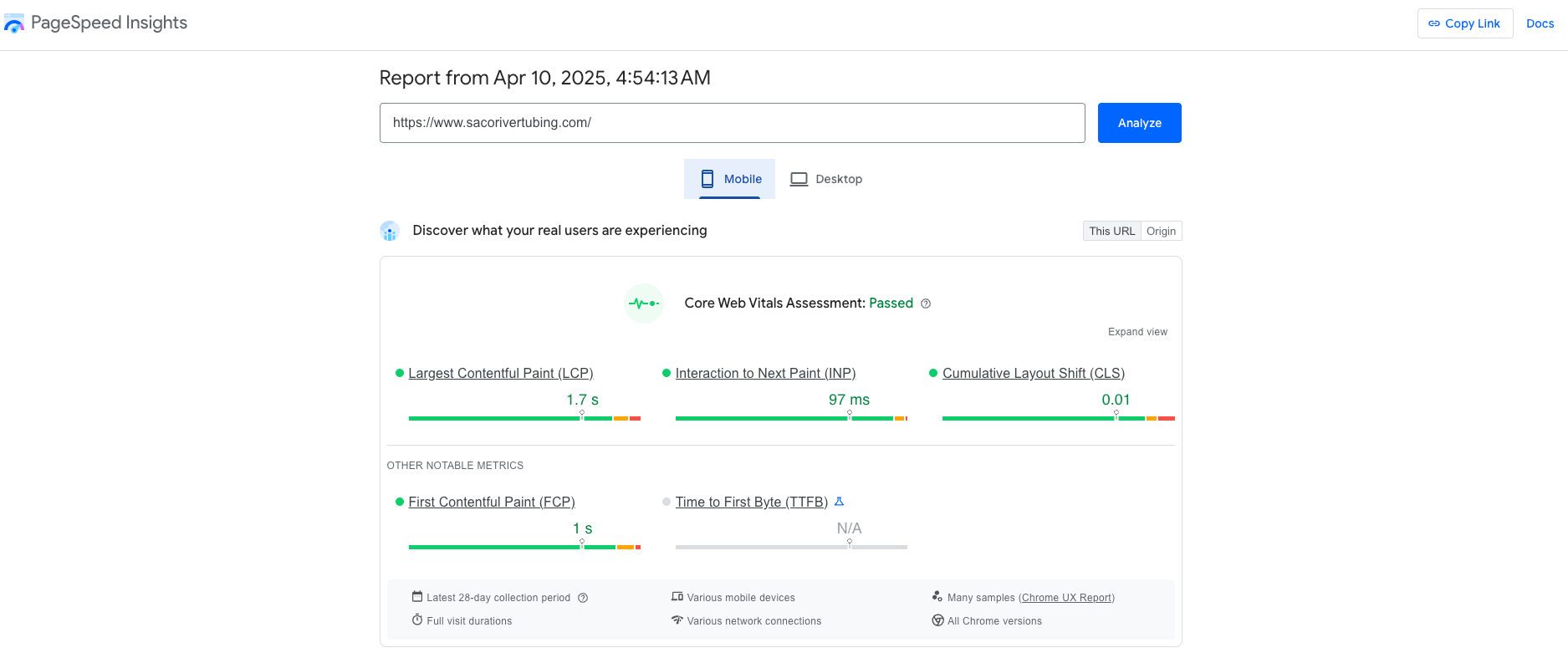Click the report date heading
This screenshot has width=1568, height=658.
pos(544,78)
